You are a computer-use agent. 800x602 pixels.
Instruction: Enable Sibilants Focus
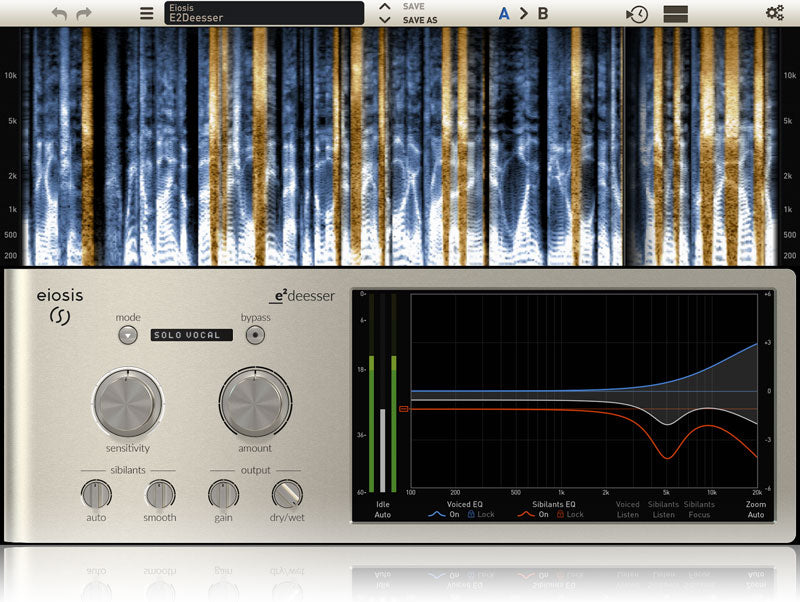coord(699,509)
